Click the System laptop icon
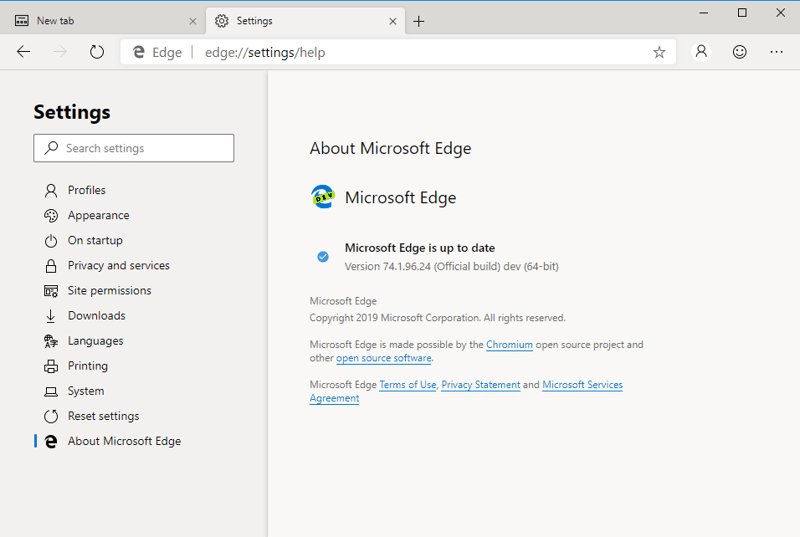The height and width of the screenshot is (537, 800). [x=51, y=391]
